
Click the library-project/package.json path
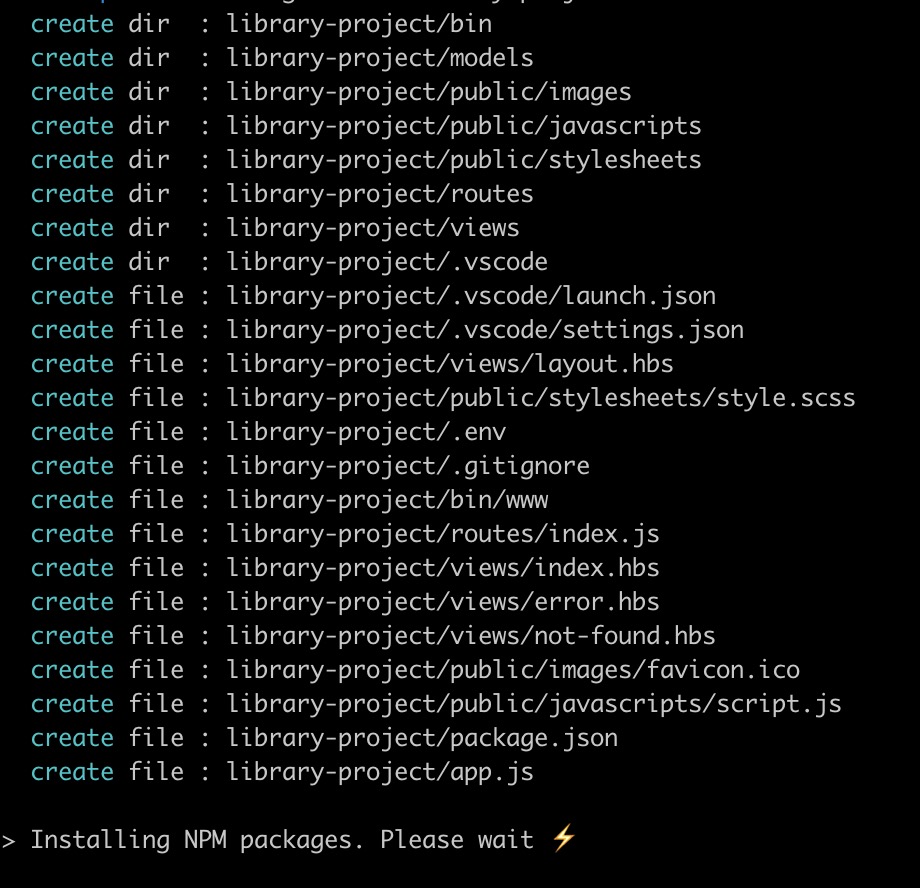pos(422,738)
